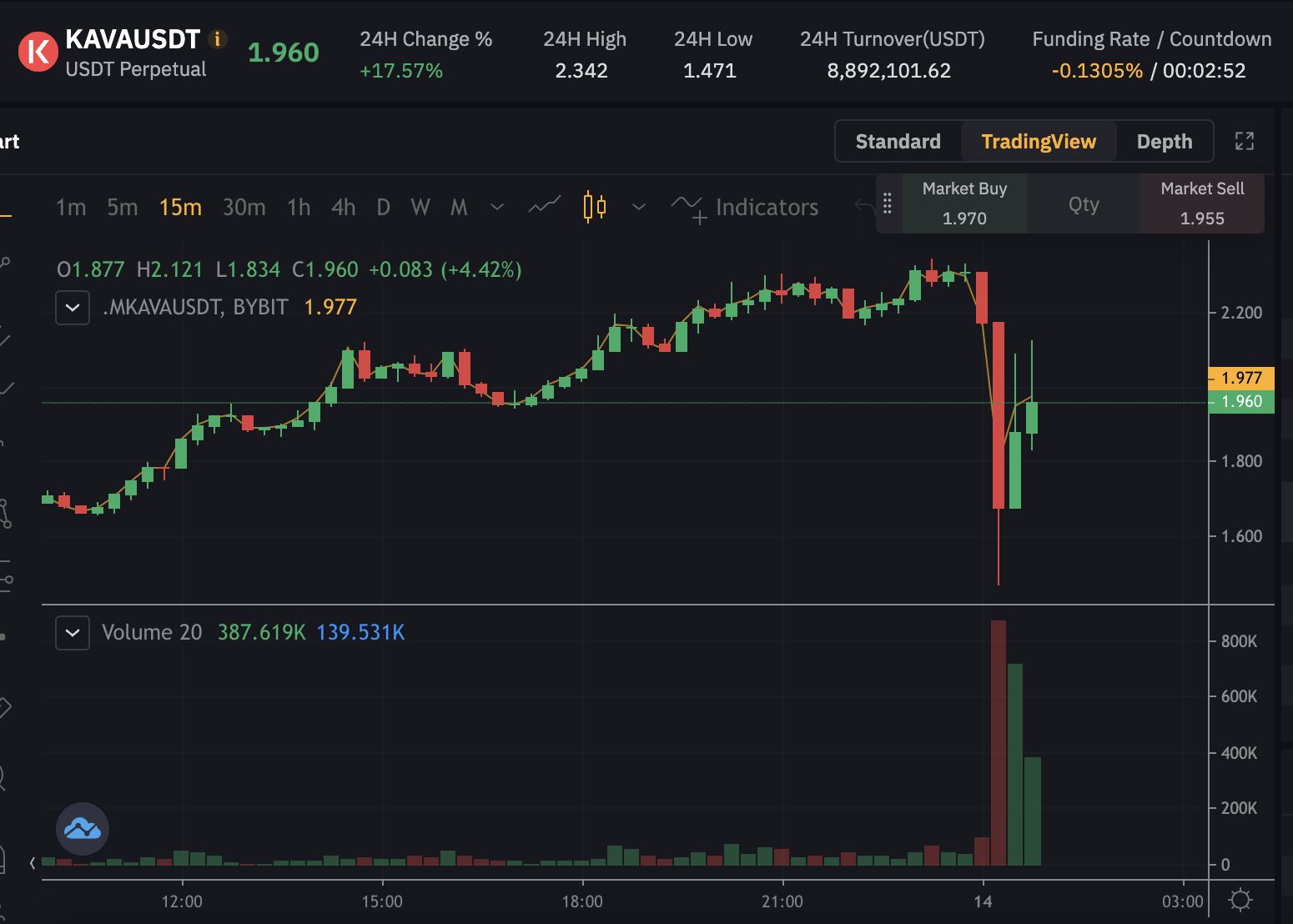1293x924 pixels.
Task: Click the 24H turnover 8,892,101.62
Action: (x=889, y=70)
